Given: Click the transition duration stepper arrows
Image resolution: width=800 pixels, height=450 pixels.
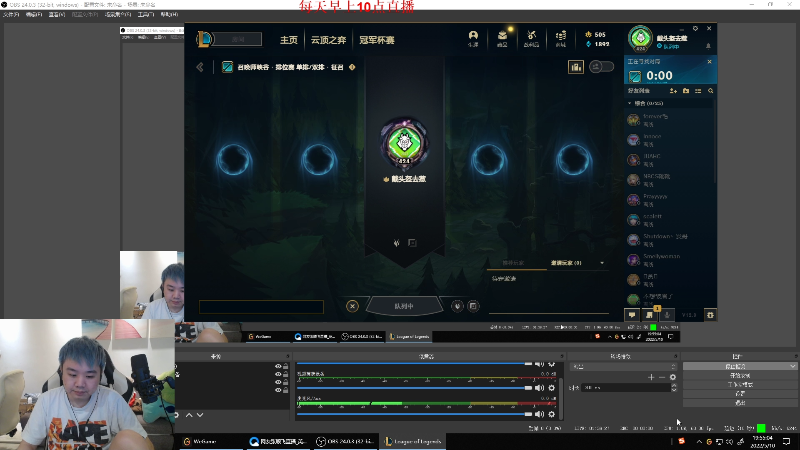Looking at the screenshot, I should point(674,388).
